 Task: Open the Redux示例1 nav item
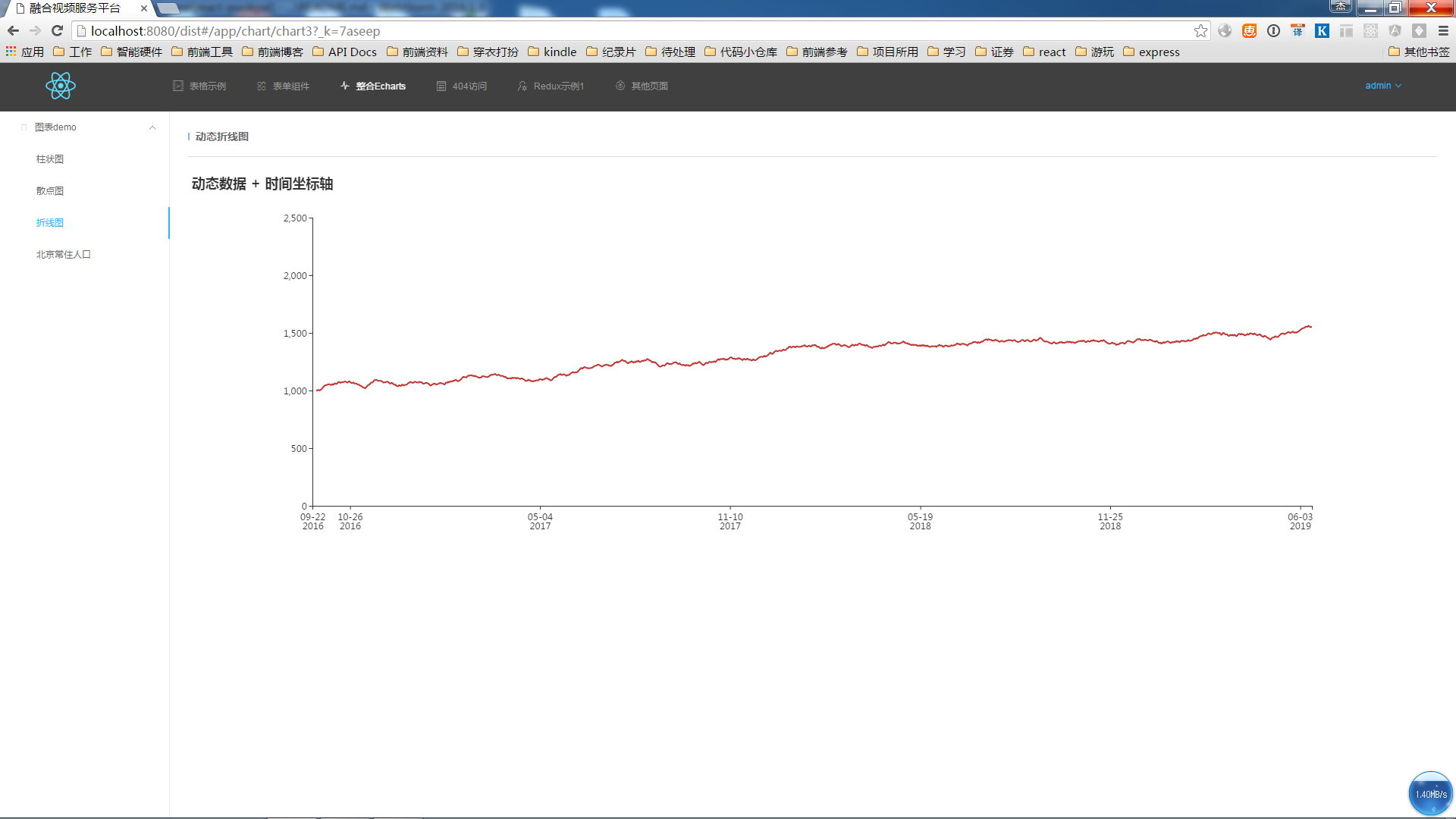click(551, 86)
